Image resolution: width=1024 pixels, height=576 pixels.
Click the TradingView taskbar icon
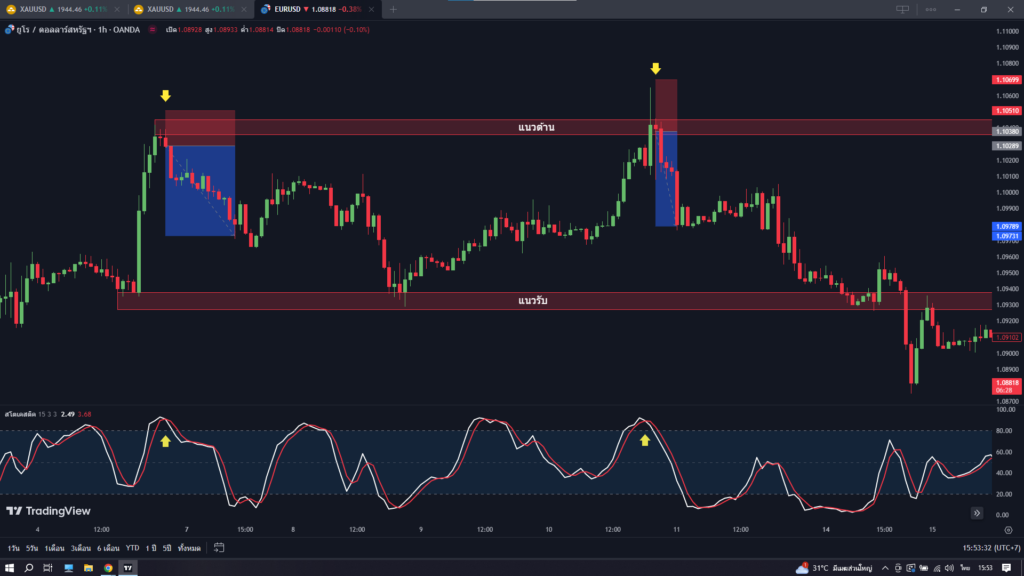point(128,568)
